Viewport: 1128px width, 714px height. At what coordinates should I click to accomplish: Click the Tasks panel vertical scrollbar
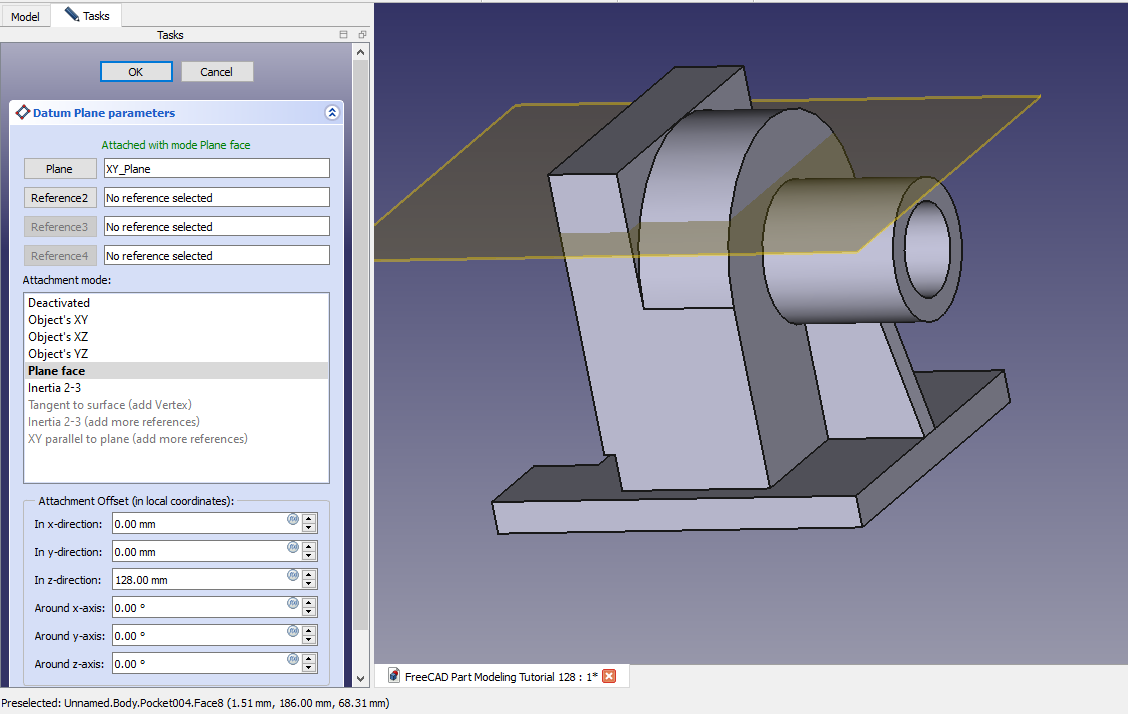[x=361, y=300]
